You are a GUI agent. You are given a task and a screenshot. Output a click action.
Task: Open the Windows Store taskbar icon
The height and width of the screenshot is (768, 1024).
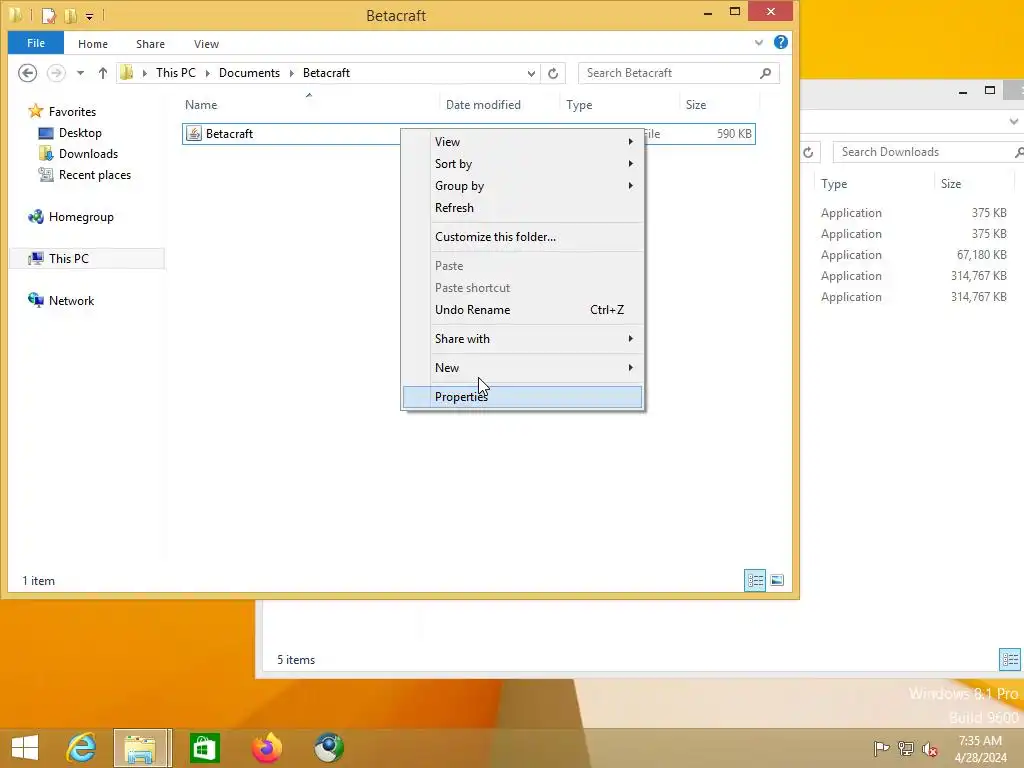click(x=204, y=748)
